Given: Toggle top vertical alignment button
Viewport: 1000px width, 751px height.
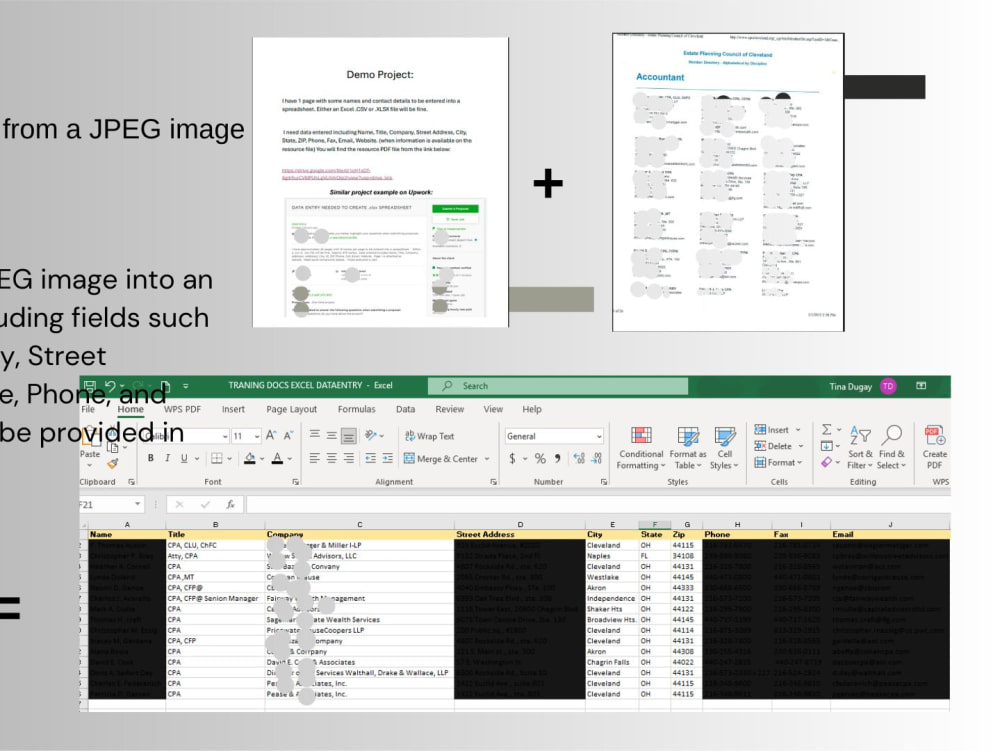Looking at the screenshot, I should tap(314, 436).
